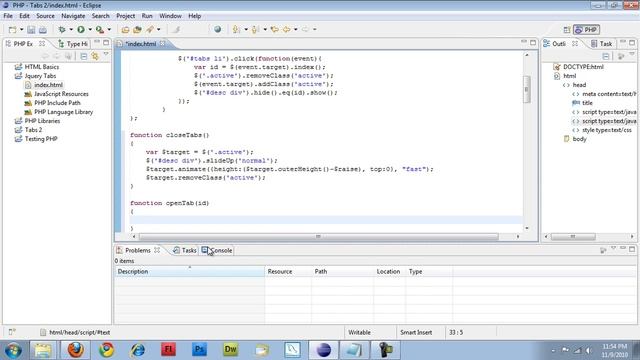Click the Previous Annotation arrow icon
Screen dimensions: 640x360
click(x=255, y=29)
